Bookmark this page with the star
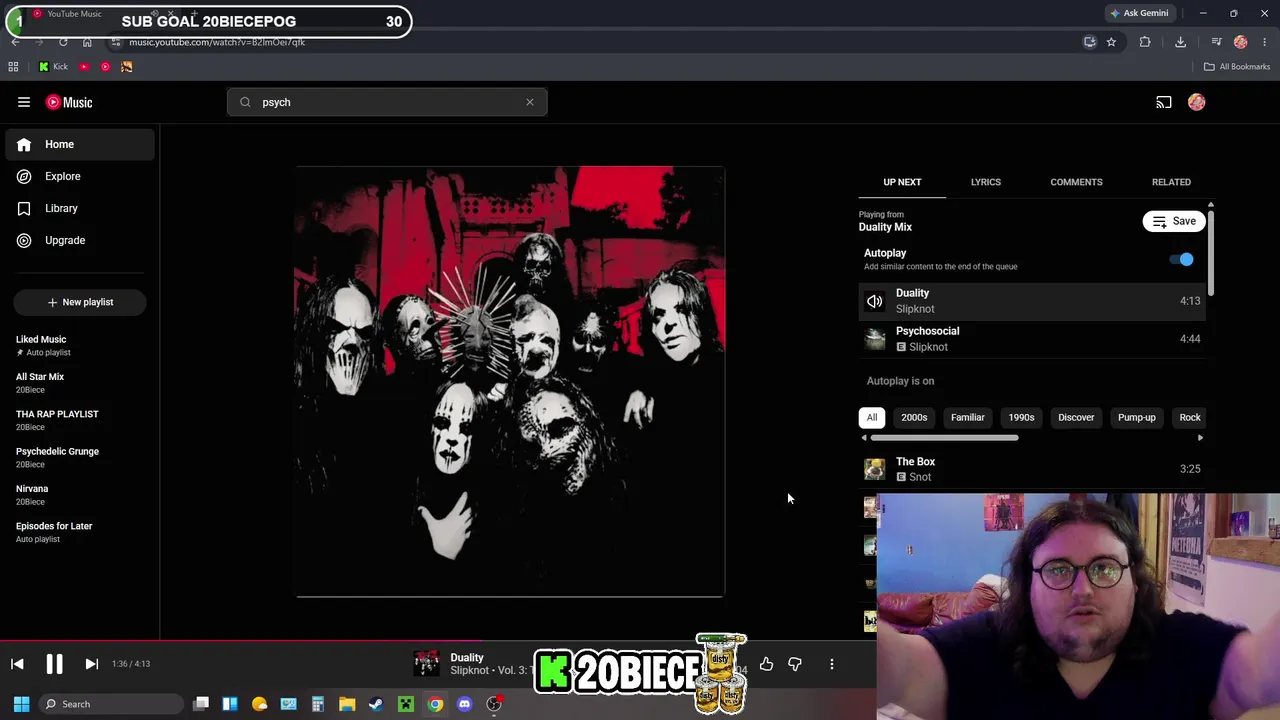 point(1111,42)
